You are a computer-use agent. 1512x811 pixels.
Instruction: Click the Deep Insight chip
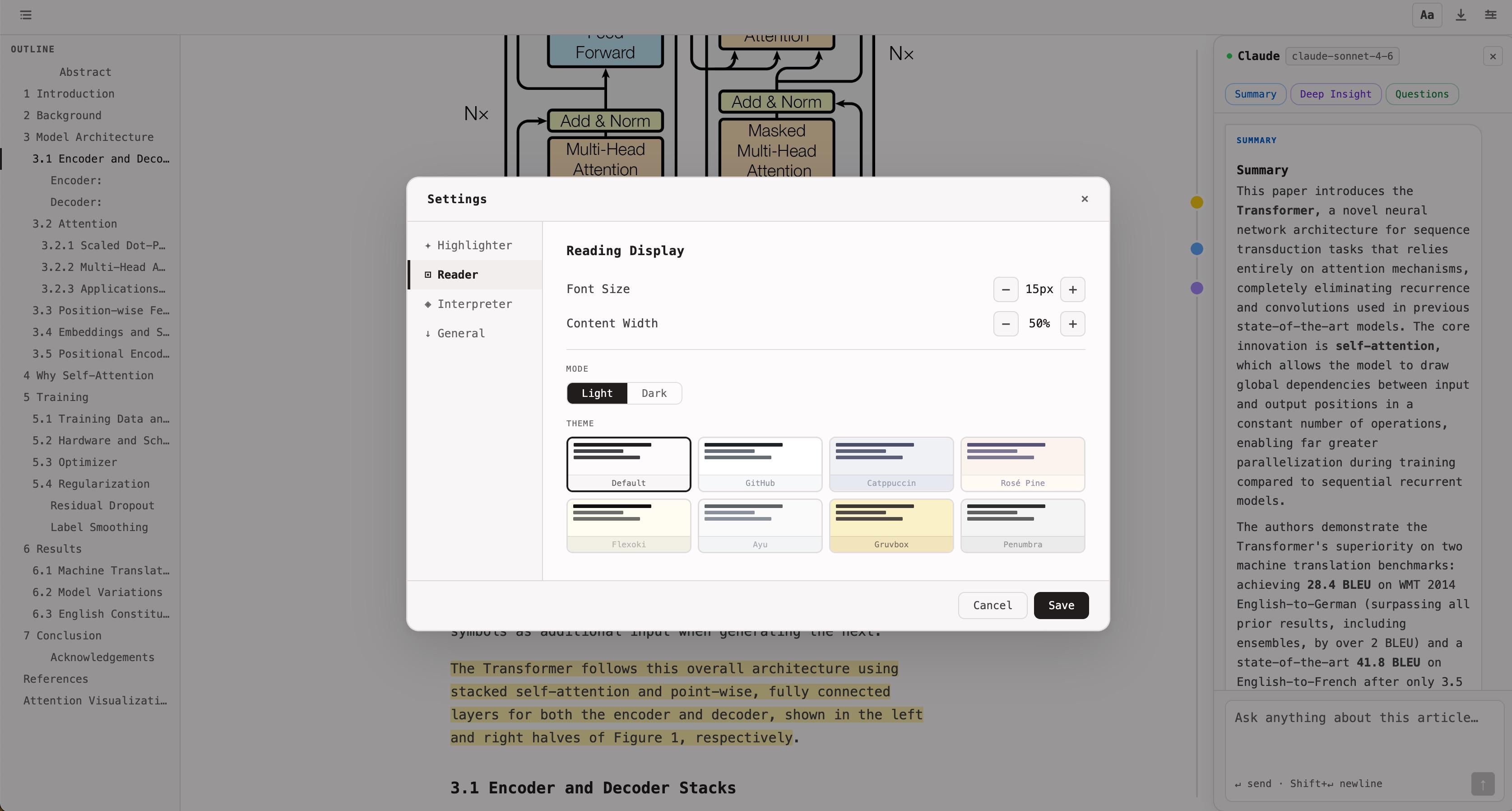(x=1336, y=94)
